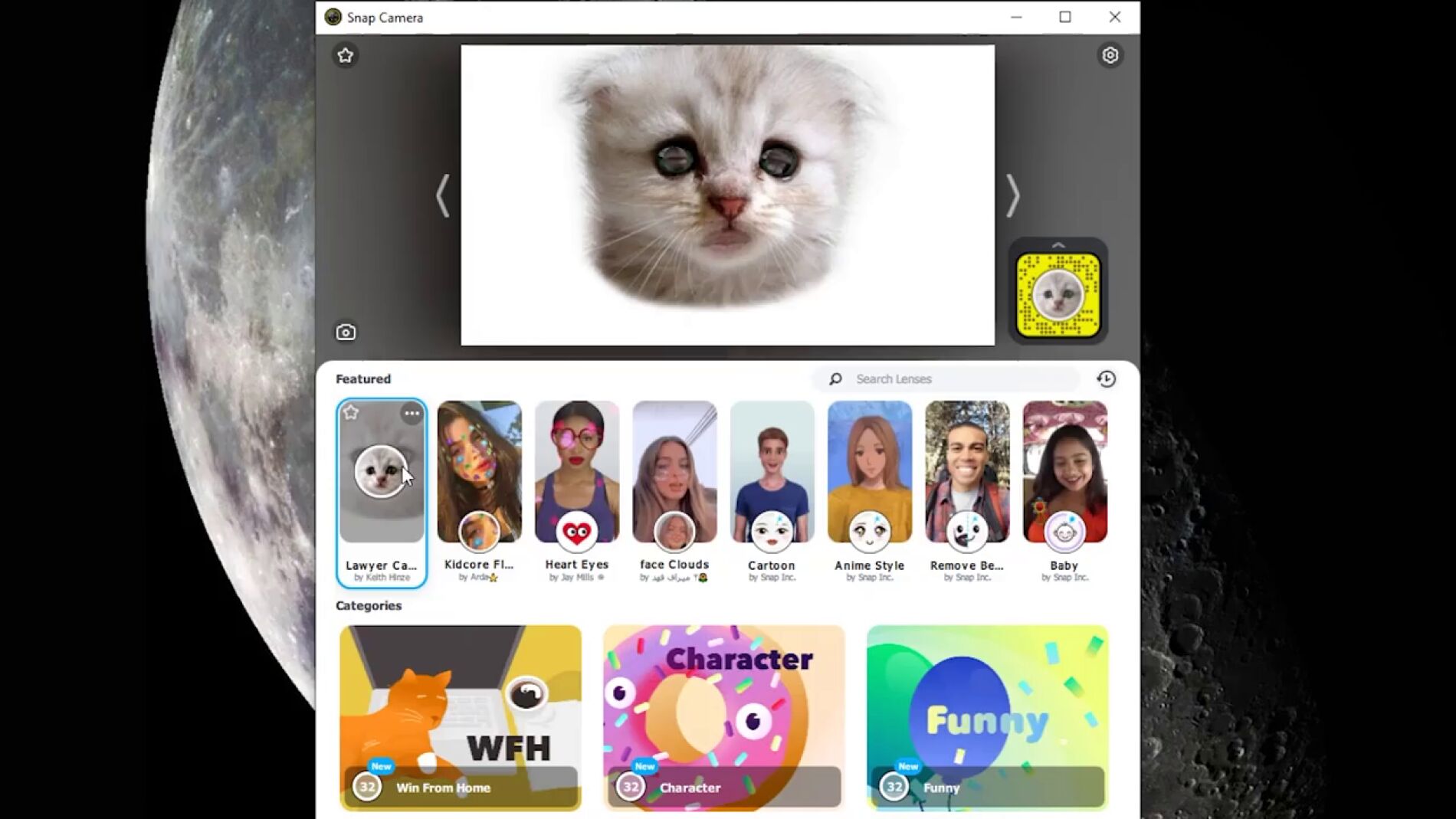
Task: Open Snap Camera settings gear
Action: [1110, 55]
